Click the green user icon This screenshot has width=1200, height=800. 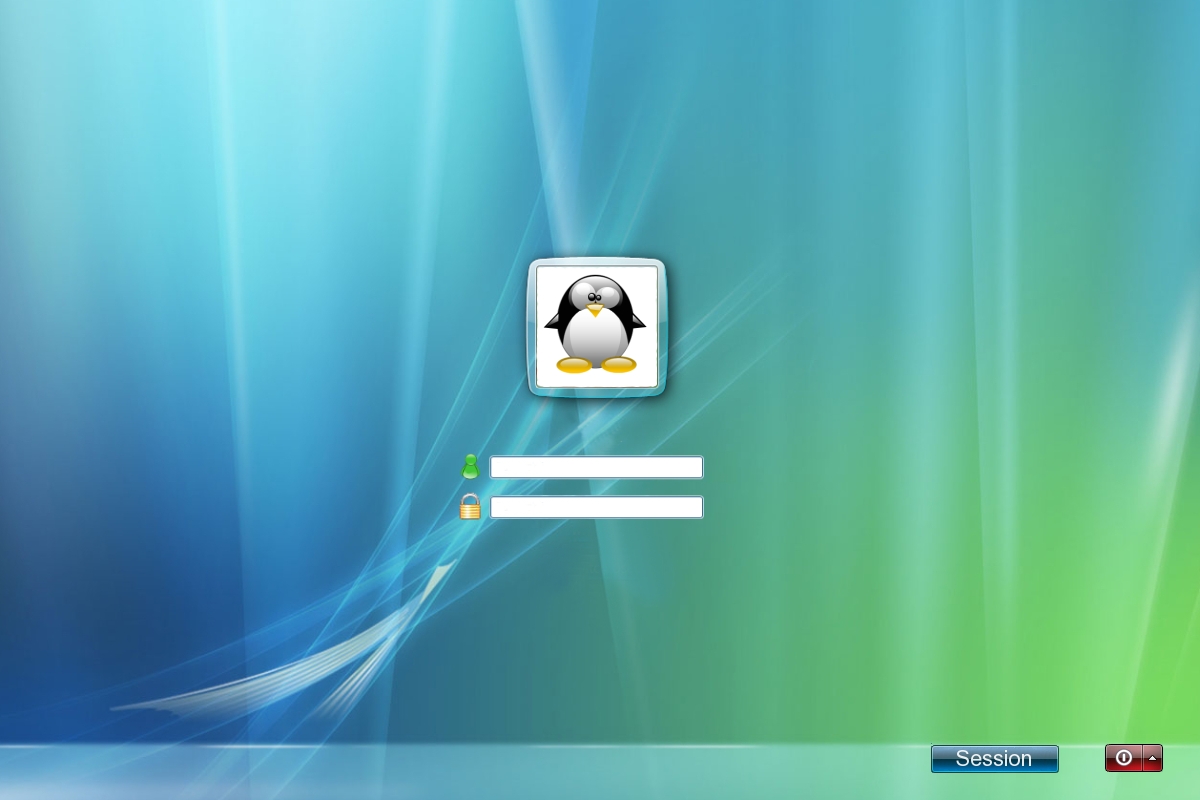470,466
